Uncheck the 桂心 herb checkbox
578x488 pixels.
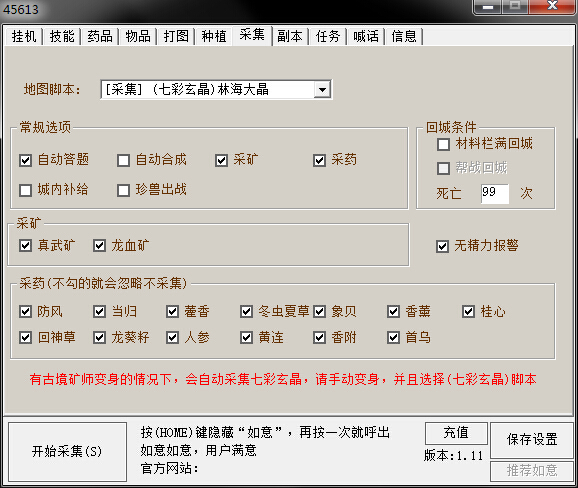[x=469, y=312]
